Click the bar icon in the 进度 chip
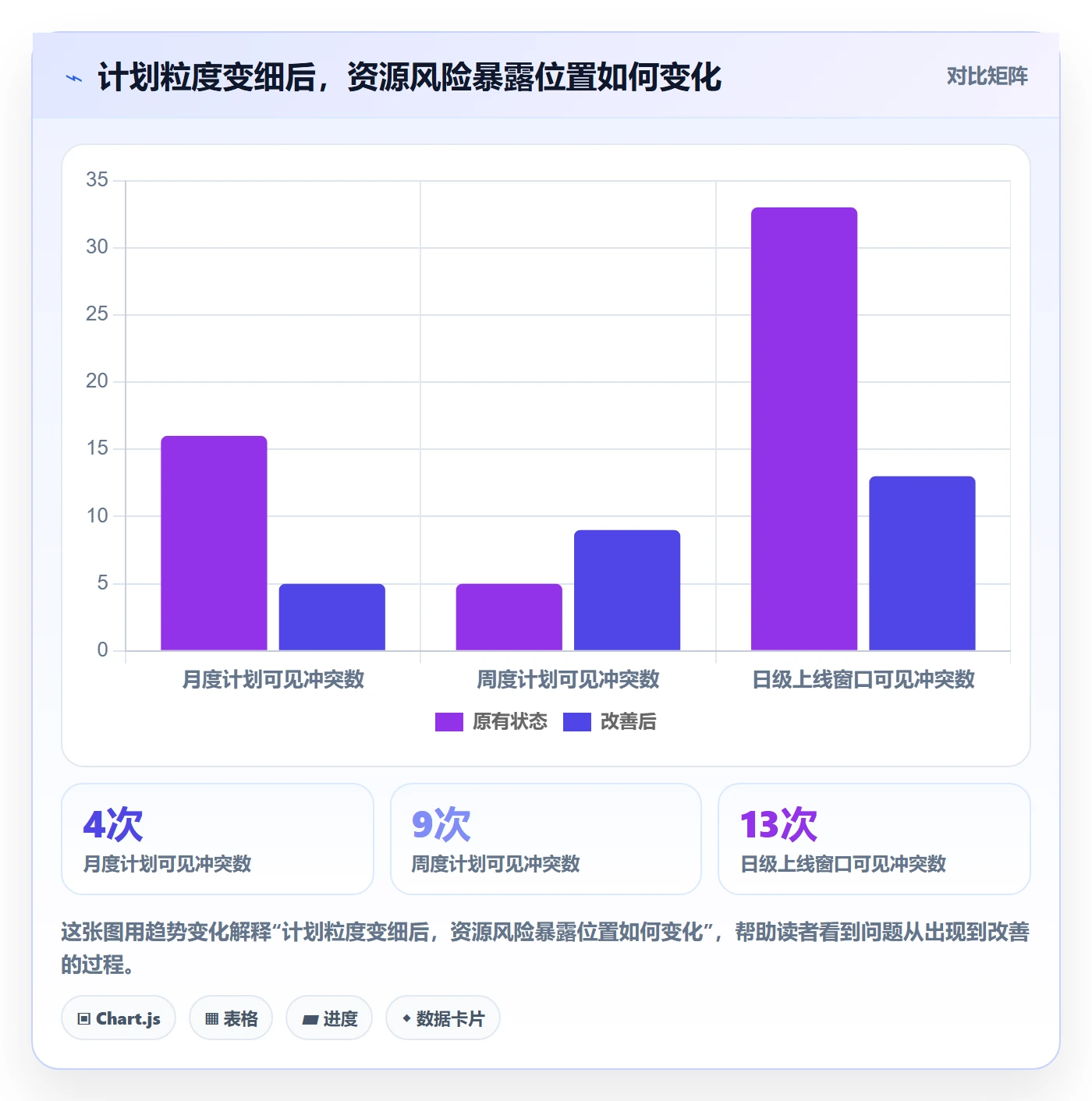The height and width of the screenshot is (1101, 1092). (x=310, y=1019)
